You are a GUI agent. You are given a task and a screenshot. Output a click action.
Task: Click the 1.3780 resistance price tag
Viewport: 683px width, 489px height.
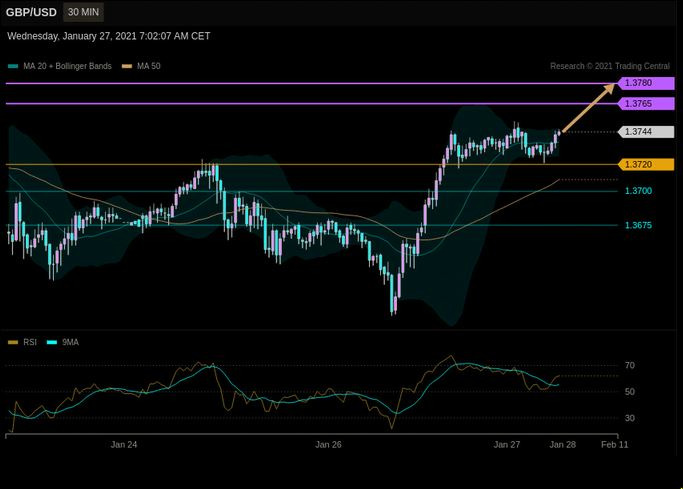646,83
